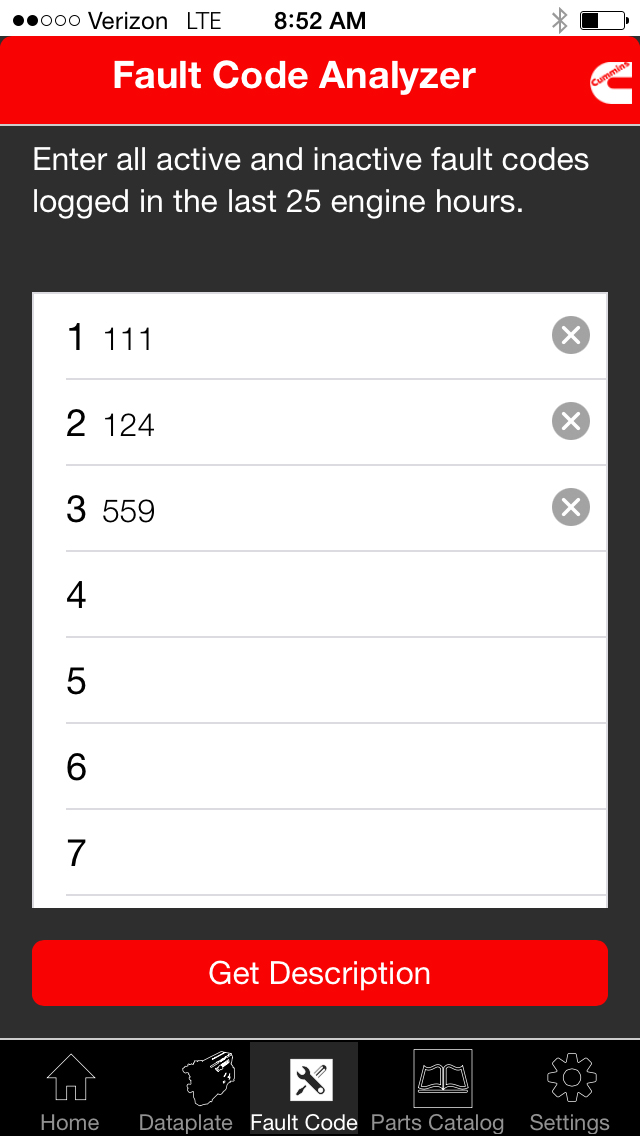Tap the Fault Code Analyzer title
This screenshot has height=1136, width=640.
tap(293, 75)
